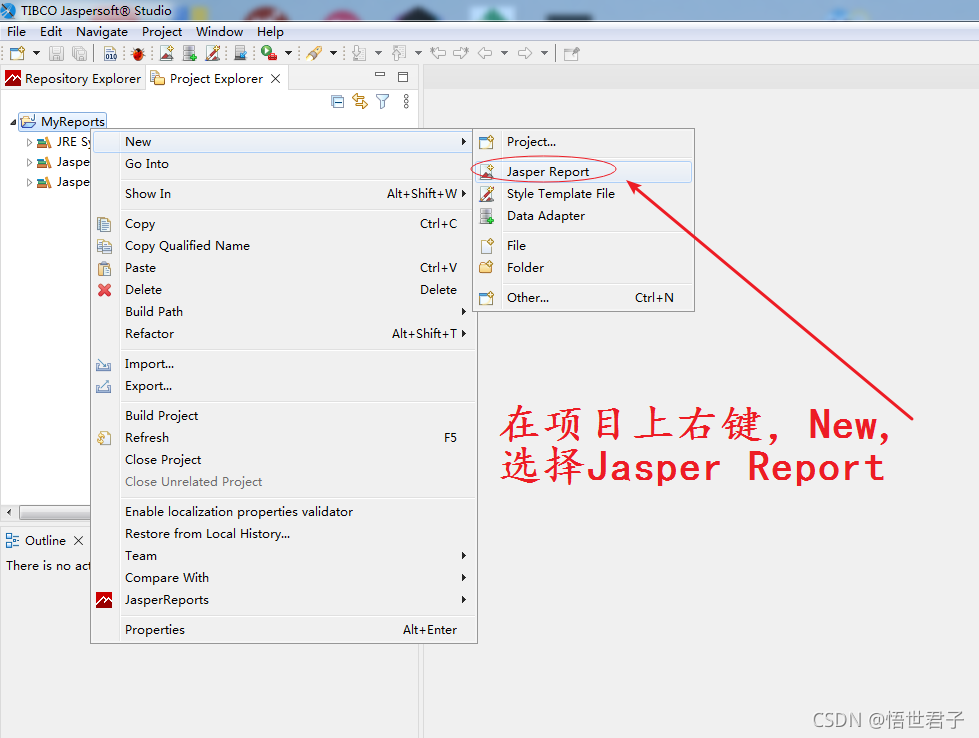Open the Help menu
The width and height of the screenshot is (979, 738).
point(270,32)
